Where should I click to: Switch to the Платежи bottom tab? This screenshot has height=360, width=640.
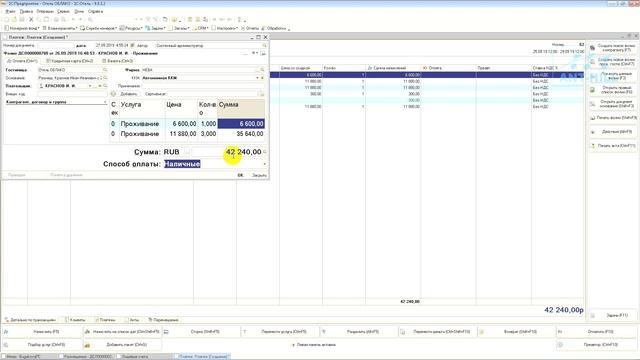[x=105, y=320]
